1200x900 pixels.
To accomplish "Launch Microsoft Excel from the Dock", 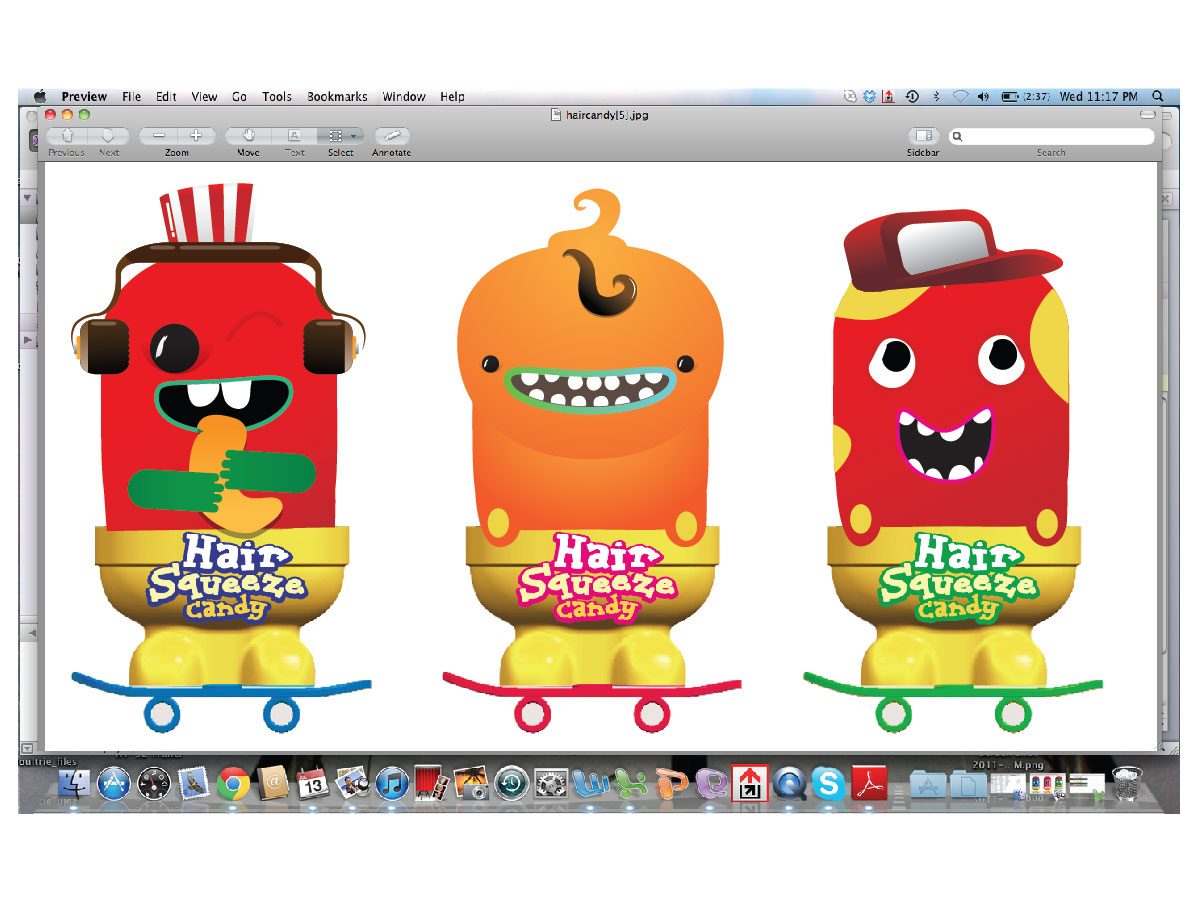I will (631, 784).
